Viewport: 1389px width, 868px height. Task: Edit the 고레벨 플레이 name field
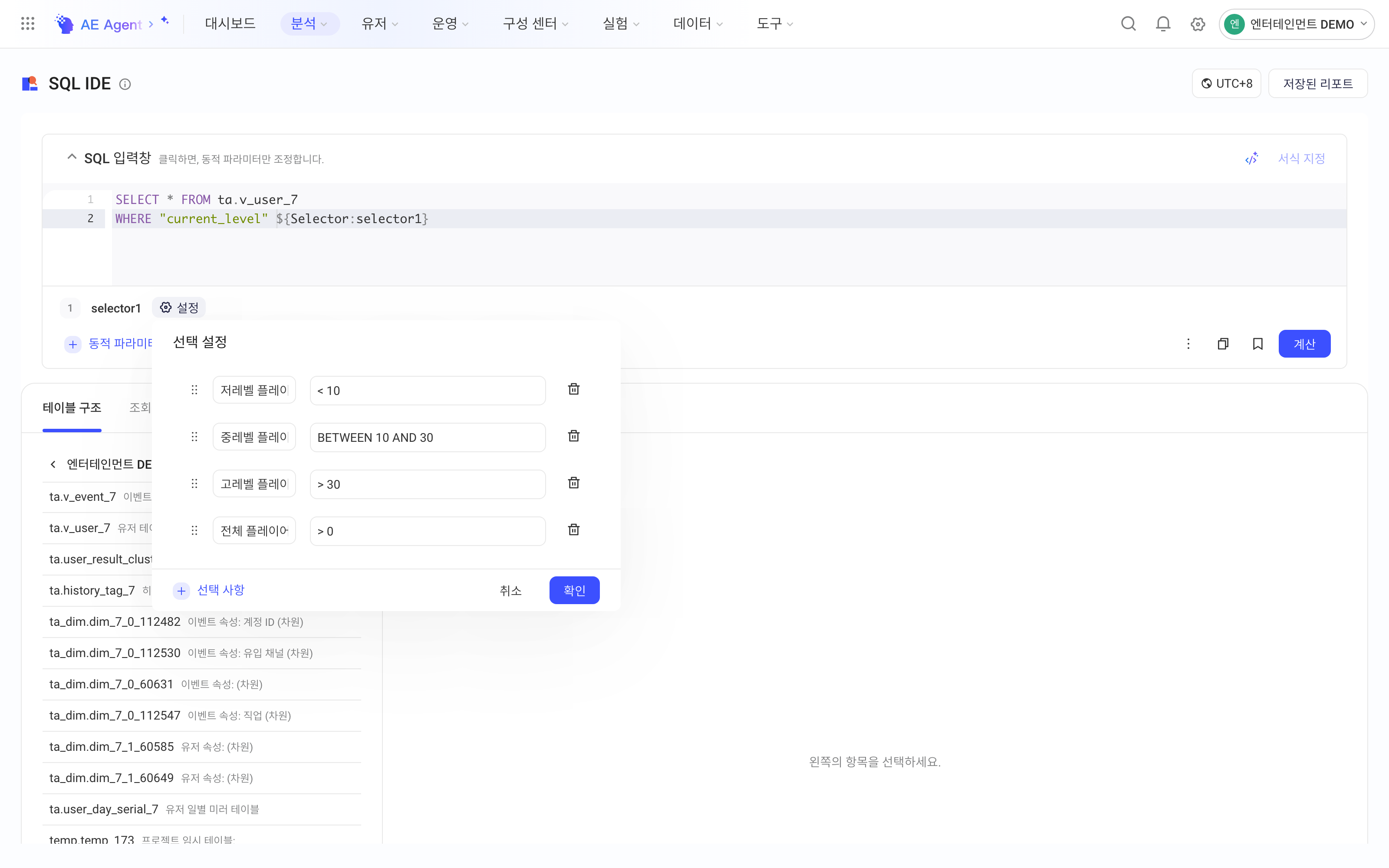pyautogui.click(x=254, y=484)
